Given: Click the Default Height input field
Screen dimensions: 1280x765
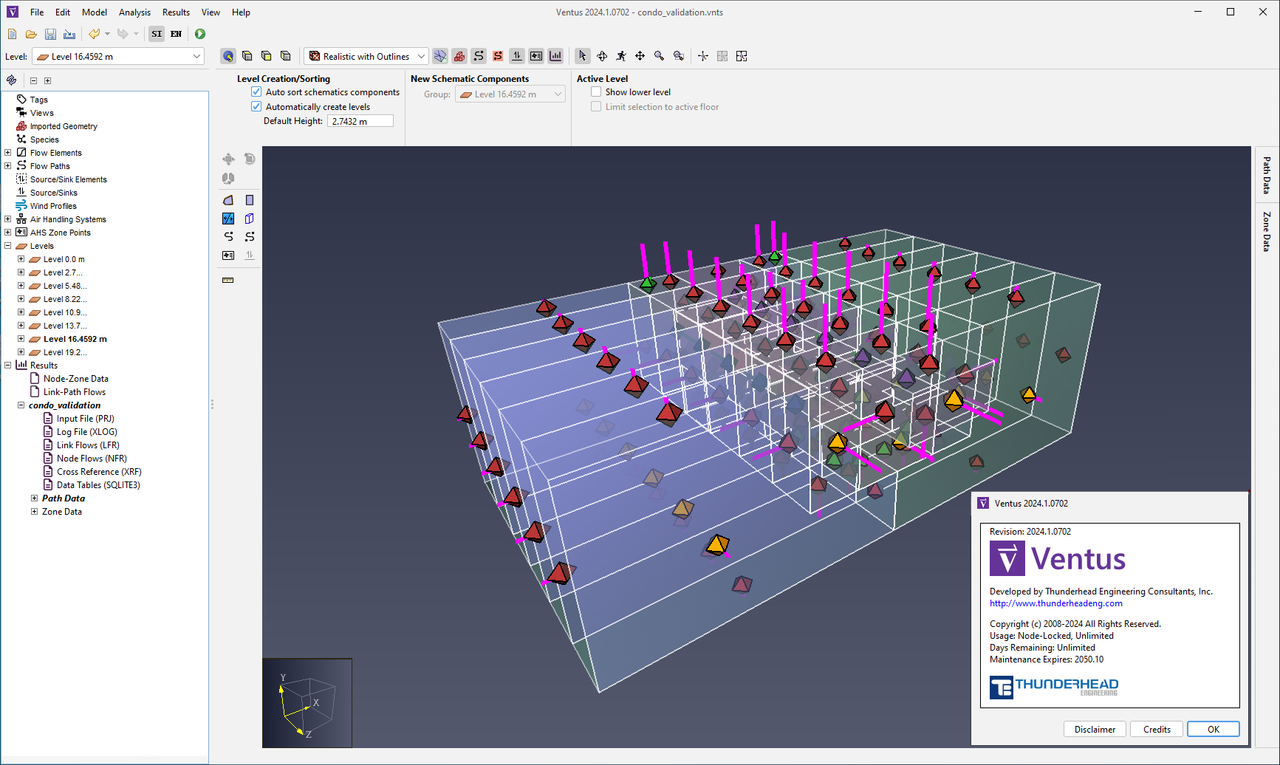Looking at the screenshot, I should 360,121.
